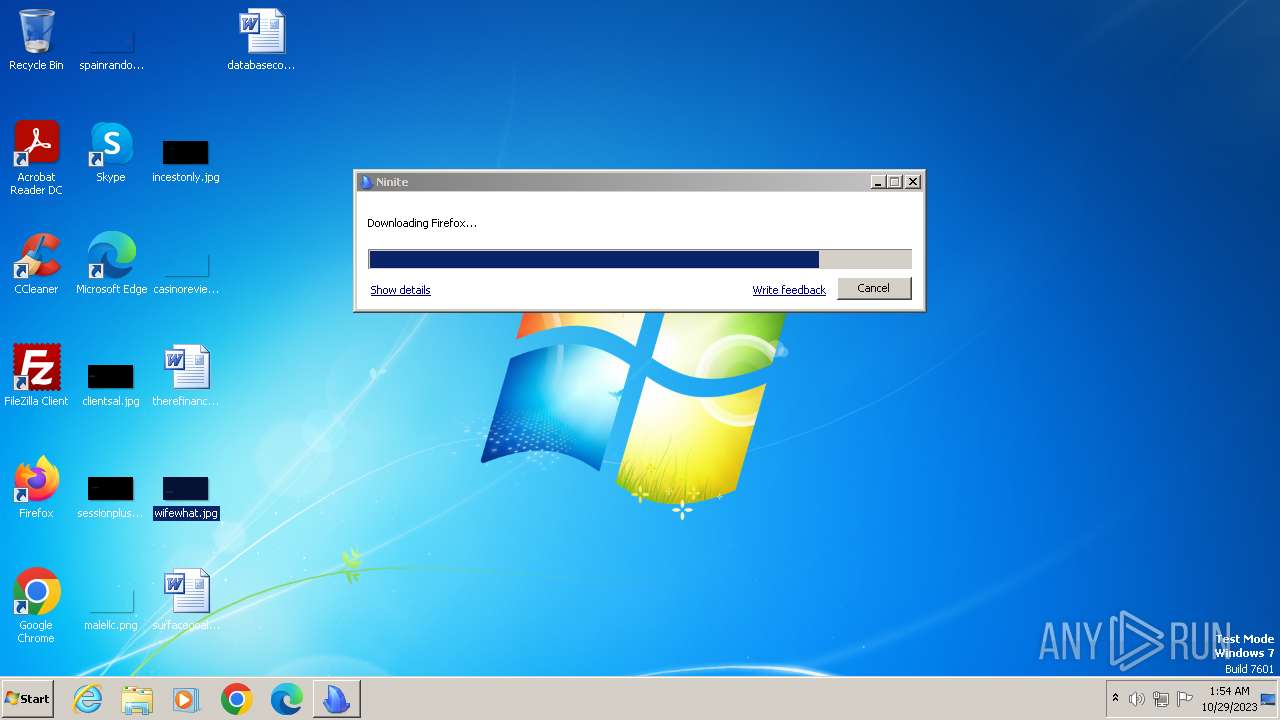Select the sessionplus... desktop file
1280x720 pixels.
[111, 496]
